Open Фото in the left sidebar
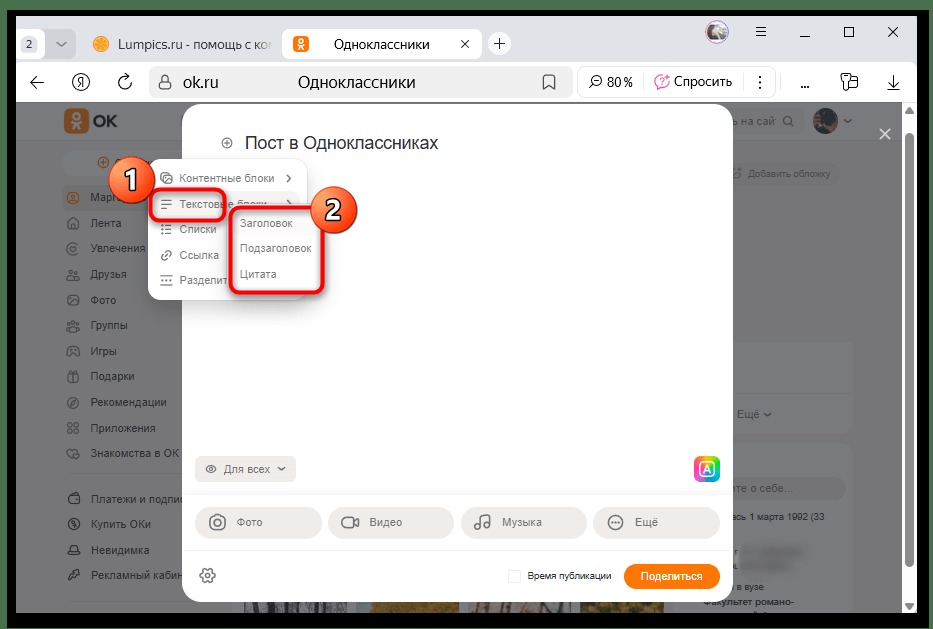Screen dimensions: 933x629 coord(103,300)
